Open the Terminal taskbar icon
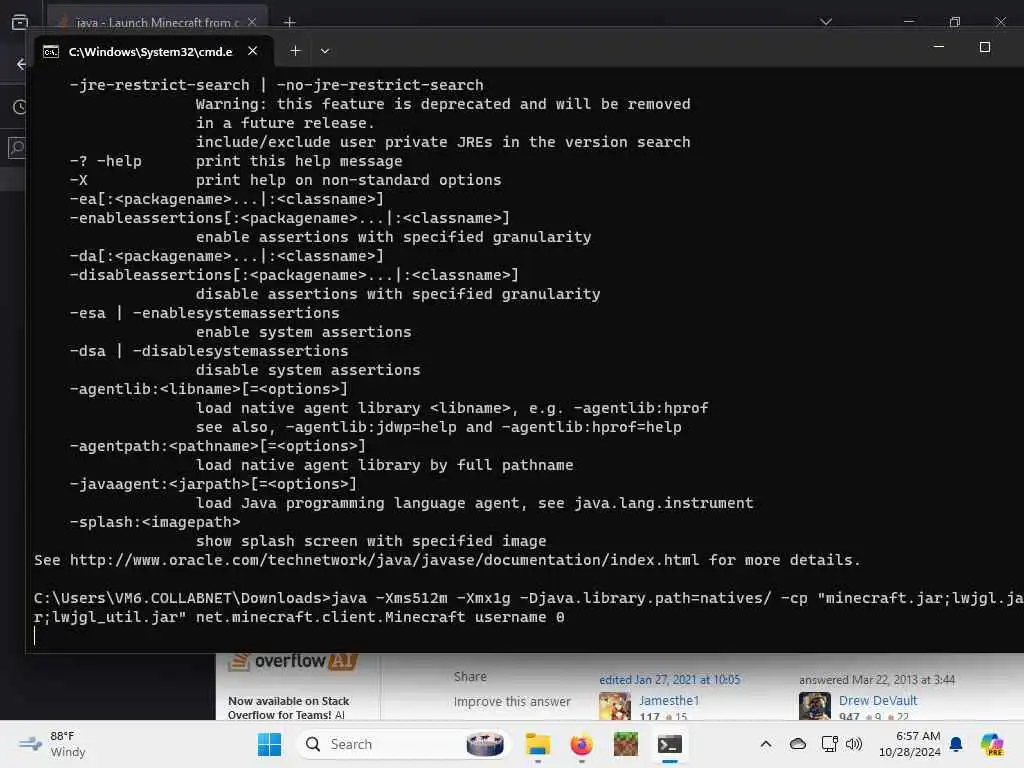Image resolution: width=1024 pixels, height=768 pixels. tap(669, 744)
